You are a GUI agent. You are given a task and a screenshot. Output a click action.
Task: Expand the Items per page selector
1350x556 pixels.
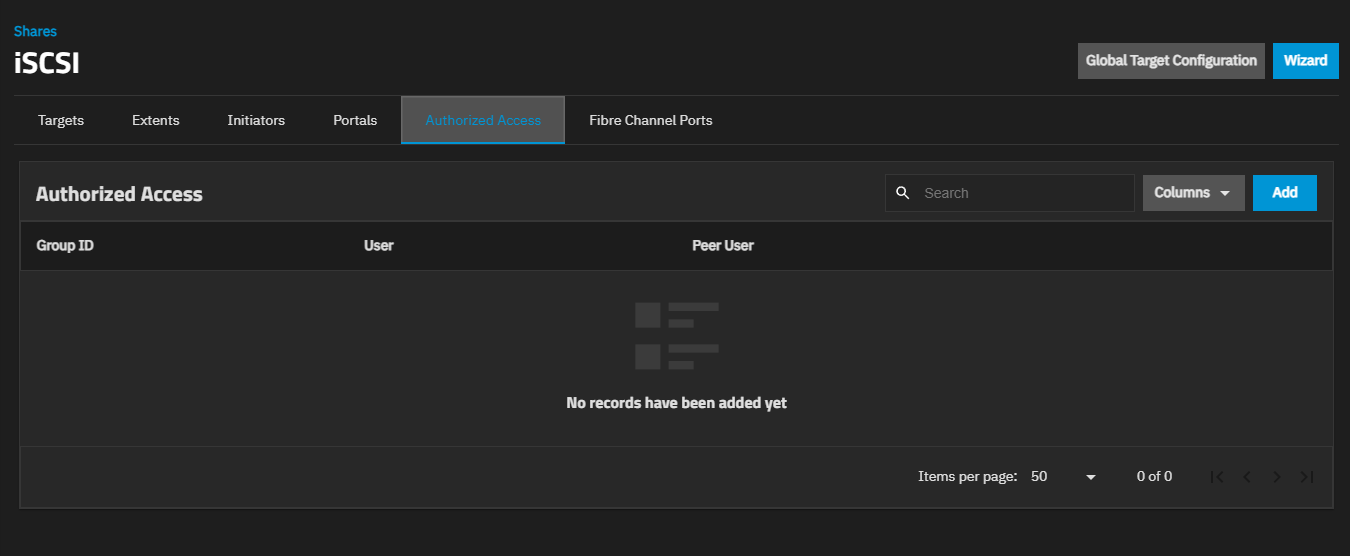coord(1064,477)
